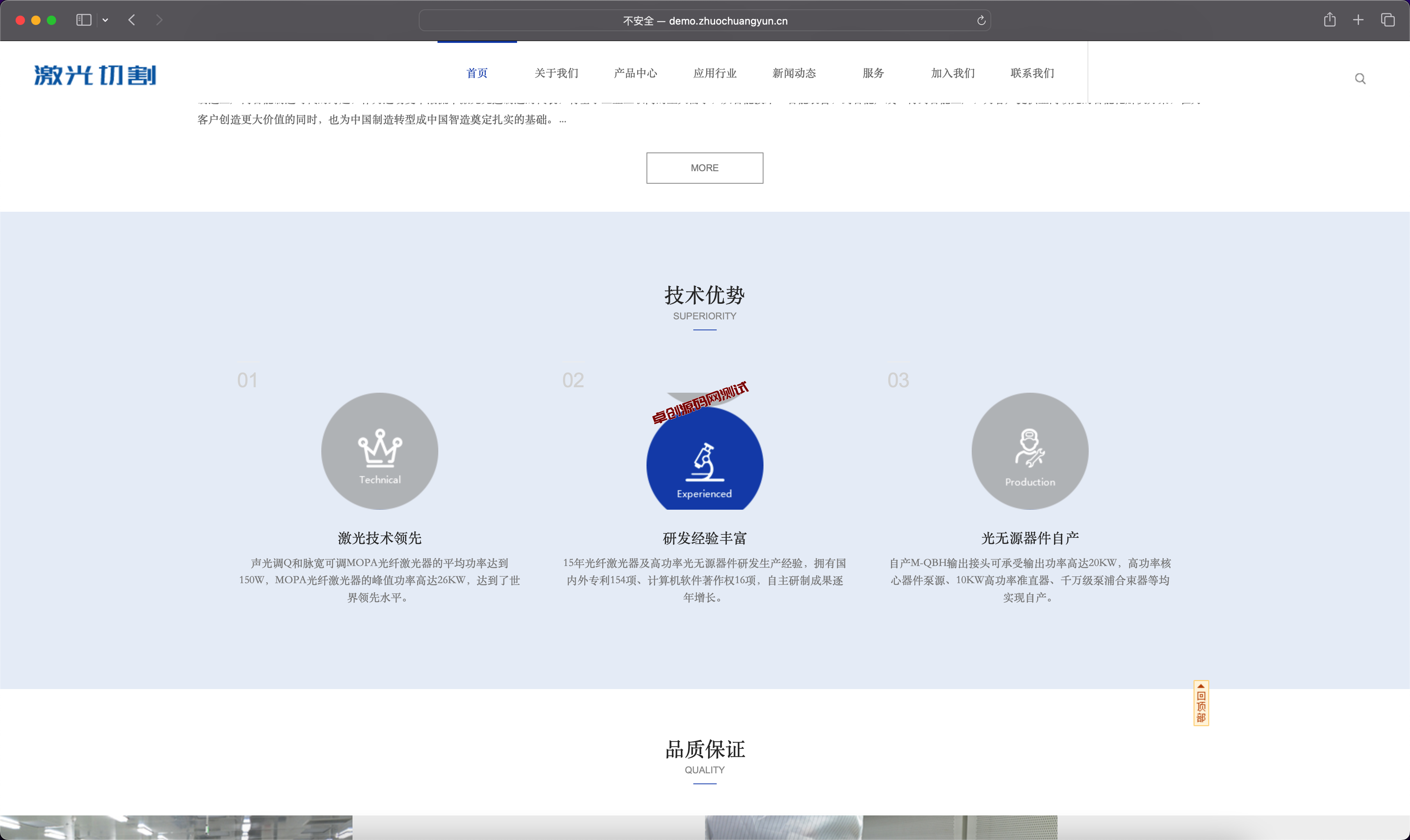This screenshot has height=840, width=1410.
Task: Click the Experienced microscope circle icon
Action: coord(705,459)
